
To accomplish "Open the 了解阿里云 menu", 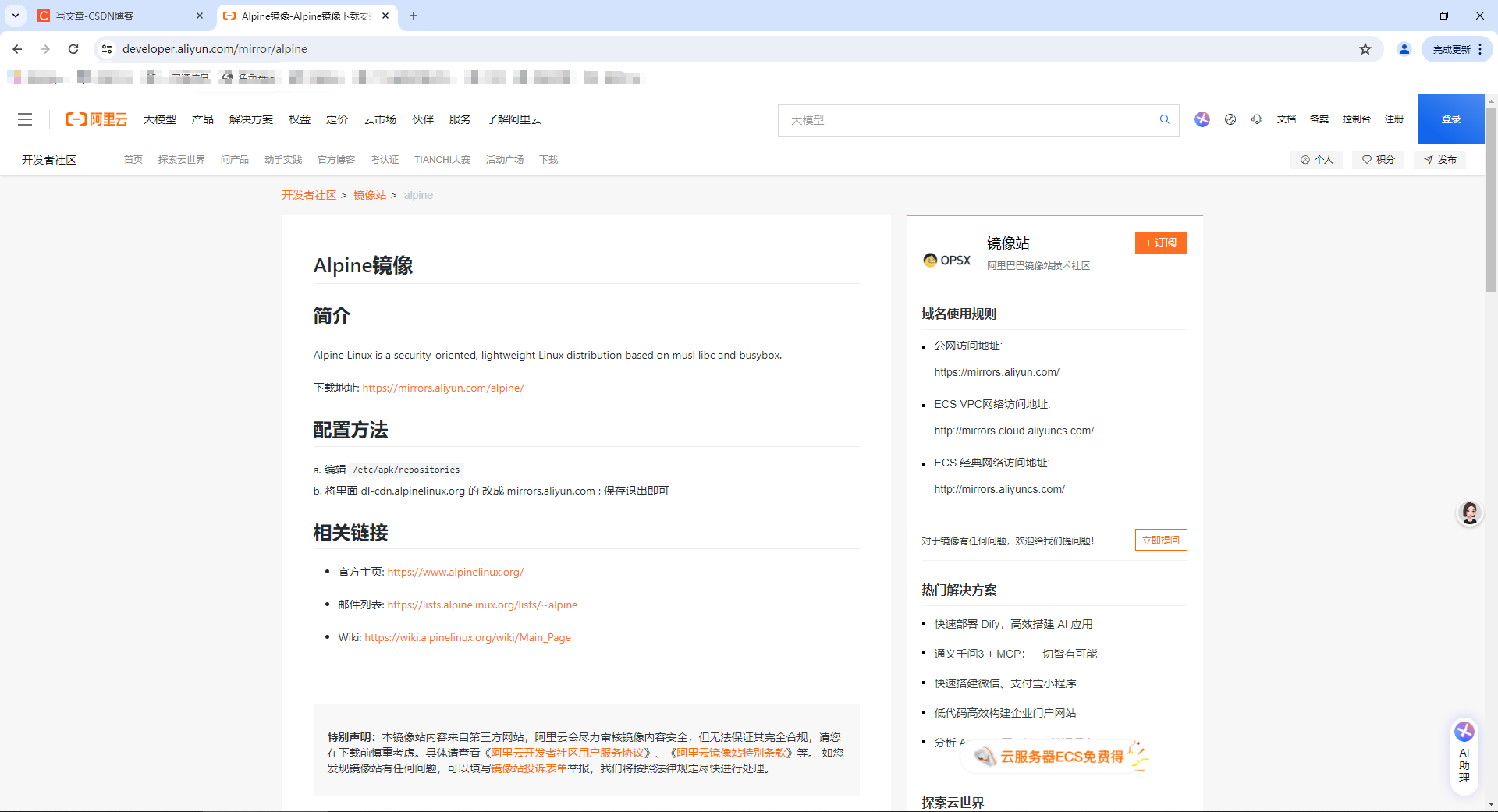I will coord(514,119).
